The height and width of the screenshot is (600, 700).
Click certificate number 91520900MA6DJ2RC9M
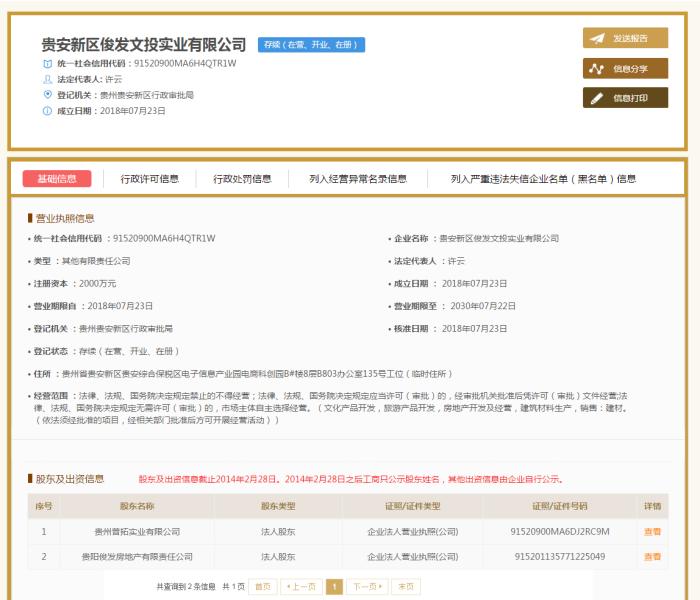560,532
